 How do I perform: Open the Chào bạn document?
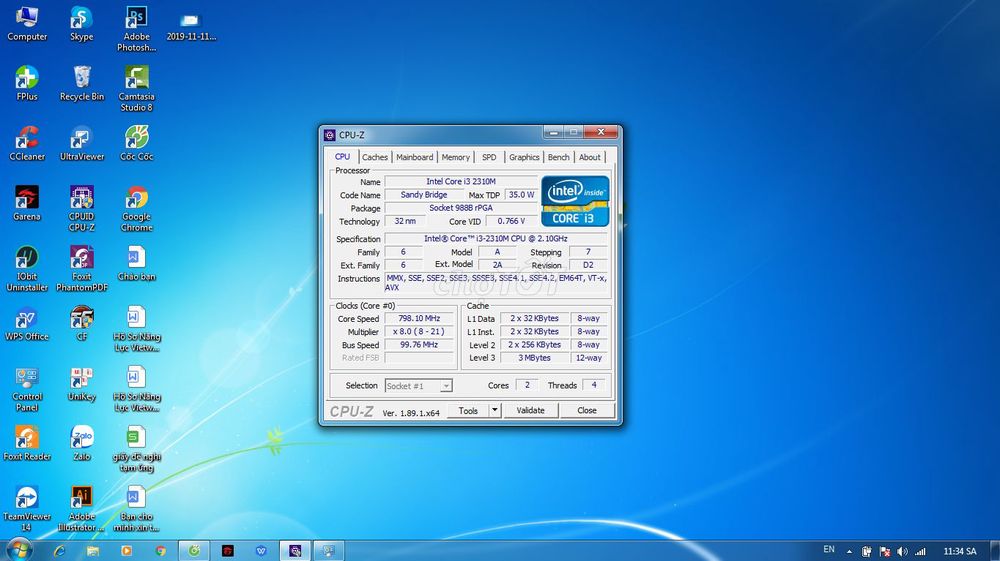(x=136, y=263)
